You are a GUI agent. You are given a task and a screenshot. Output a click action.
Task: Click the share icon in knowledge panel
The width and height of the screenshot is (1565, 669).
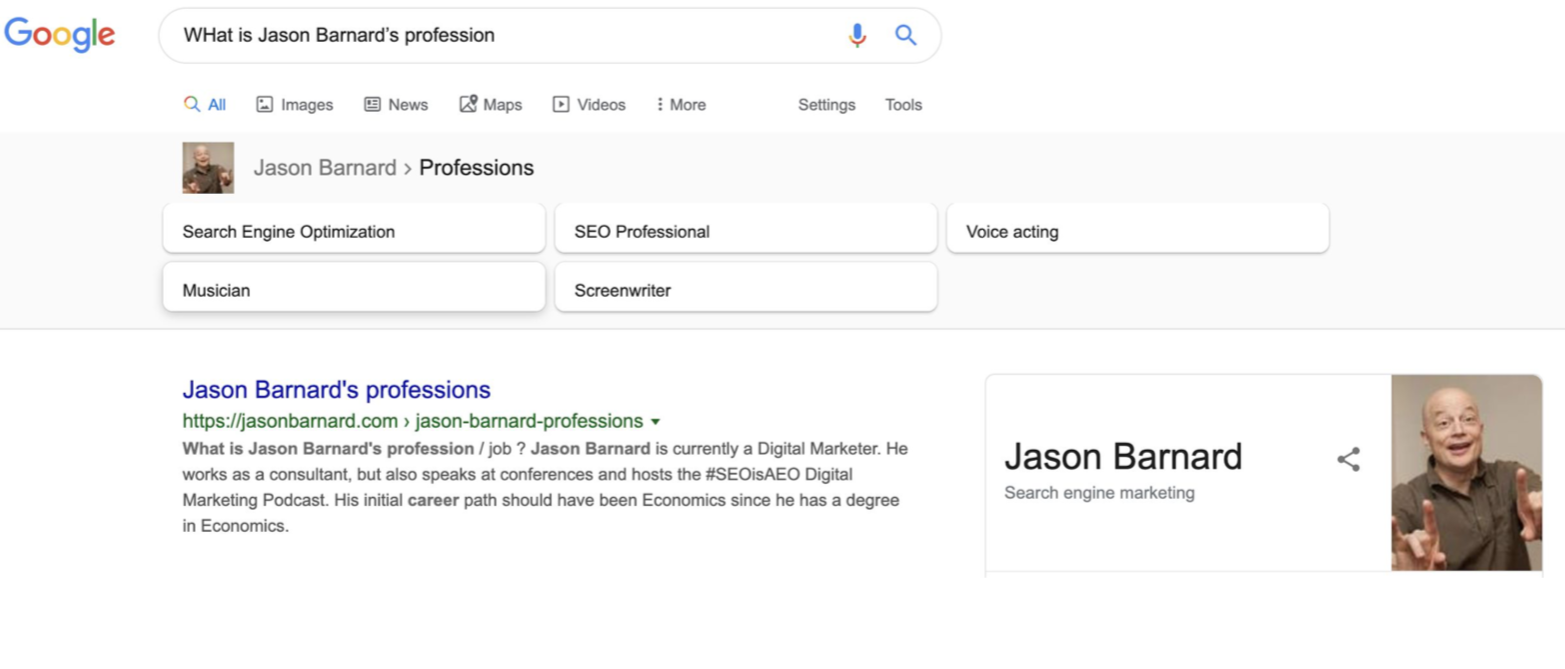(x=1348, y=459)
